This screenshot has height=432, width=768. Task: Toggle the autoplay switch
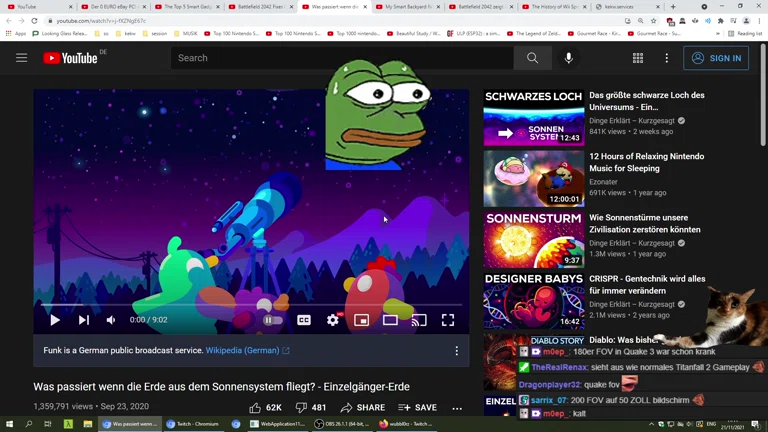272,320
